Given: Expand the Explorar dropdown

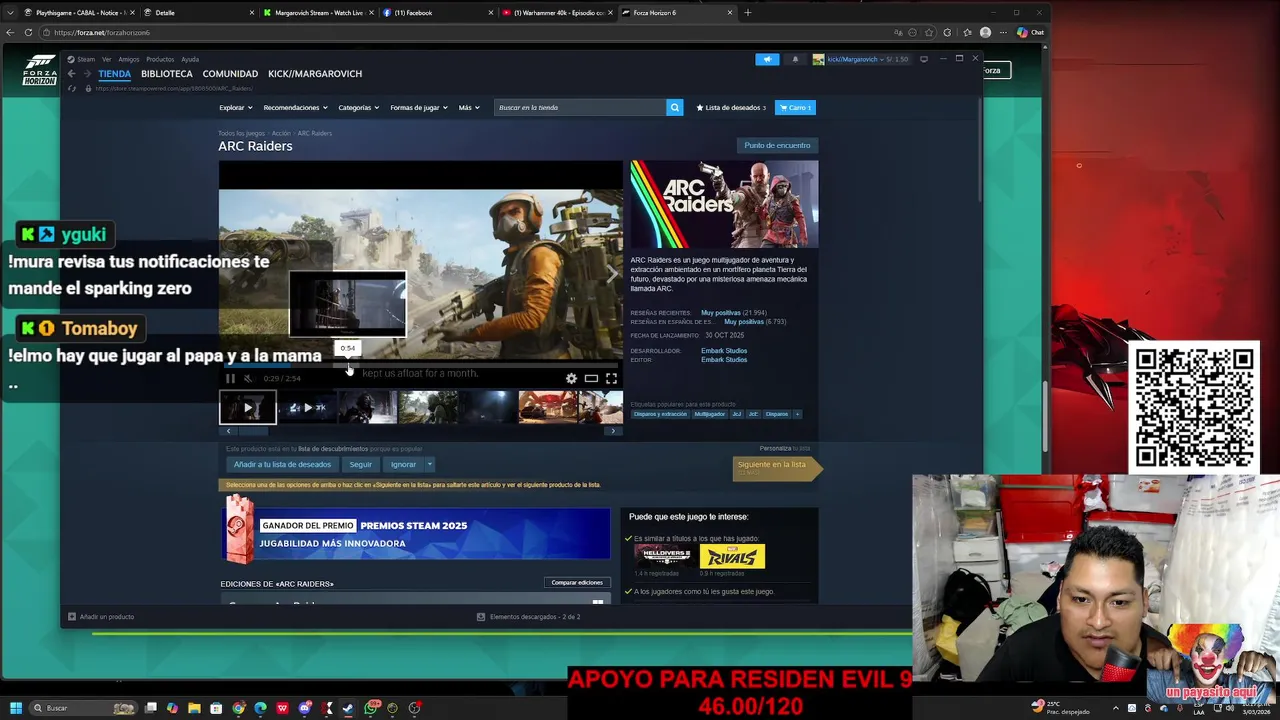Looking at the screenshot, I should tap(235, 107).
